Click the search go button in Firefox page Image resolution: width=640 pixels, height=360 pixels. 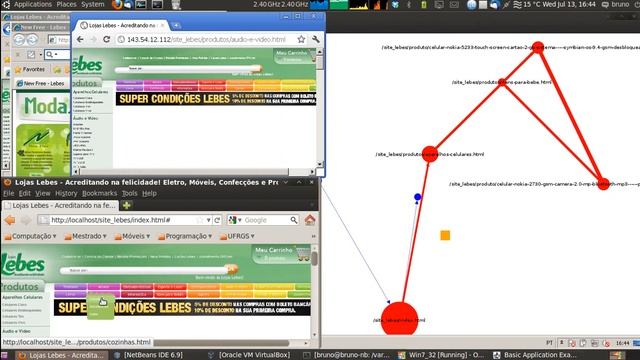232,269
